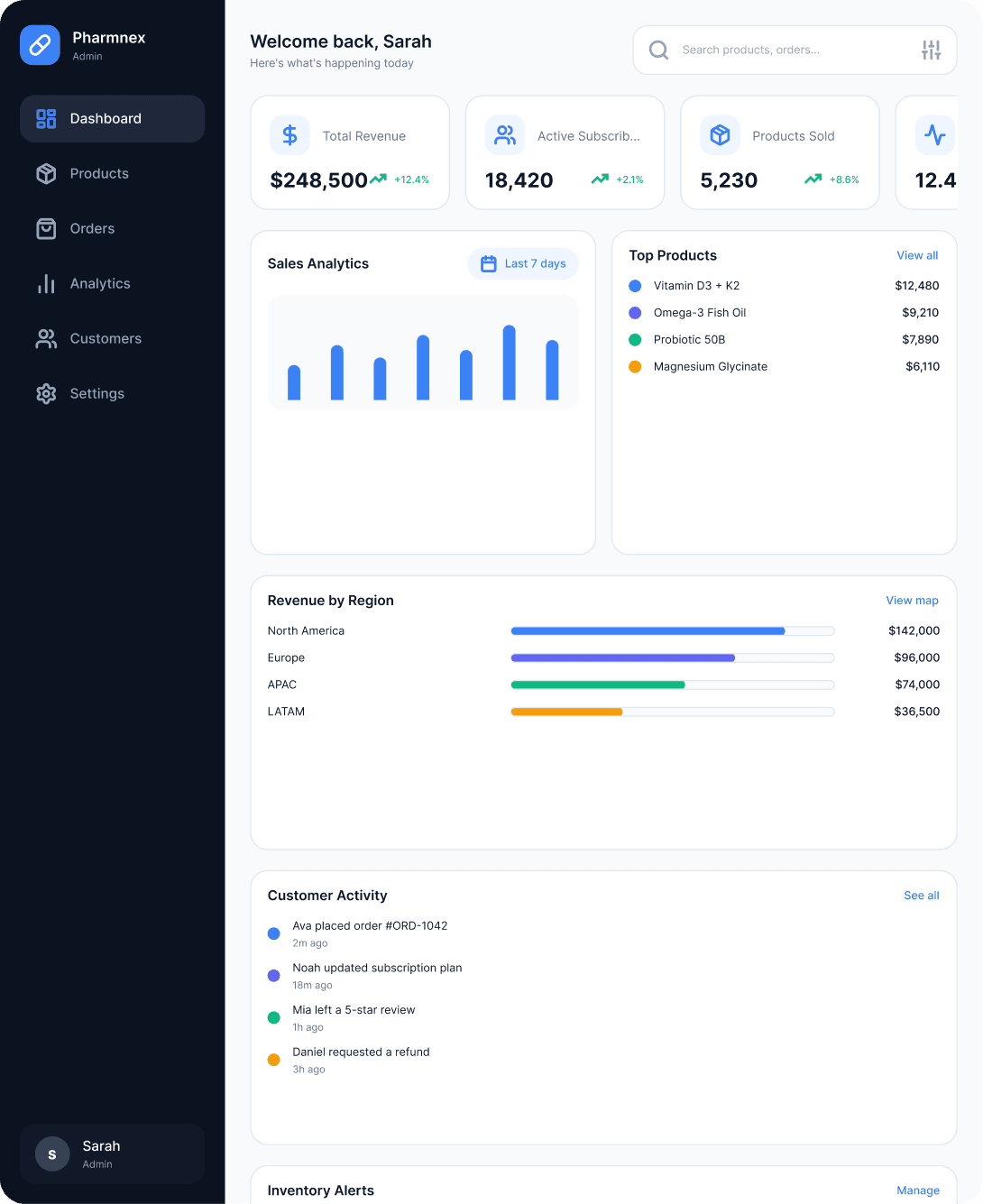
Task: Click the trend arrow beside +2.1%
Action: (x=600, y=179)
